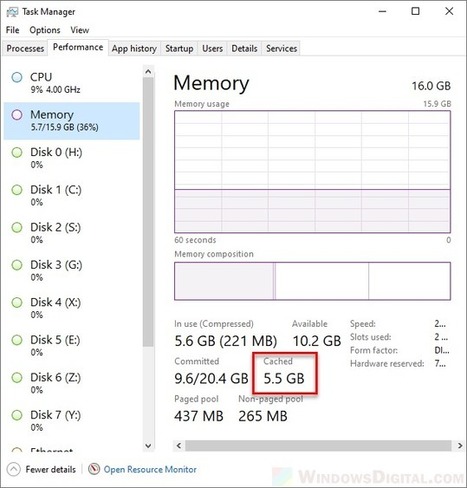Image resolution: width=467 pixels, height=488 pixels.
Task: Open the Options menu
Action: pyautogui.click(x=45, y=30)
